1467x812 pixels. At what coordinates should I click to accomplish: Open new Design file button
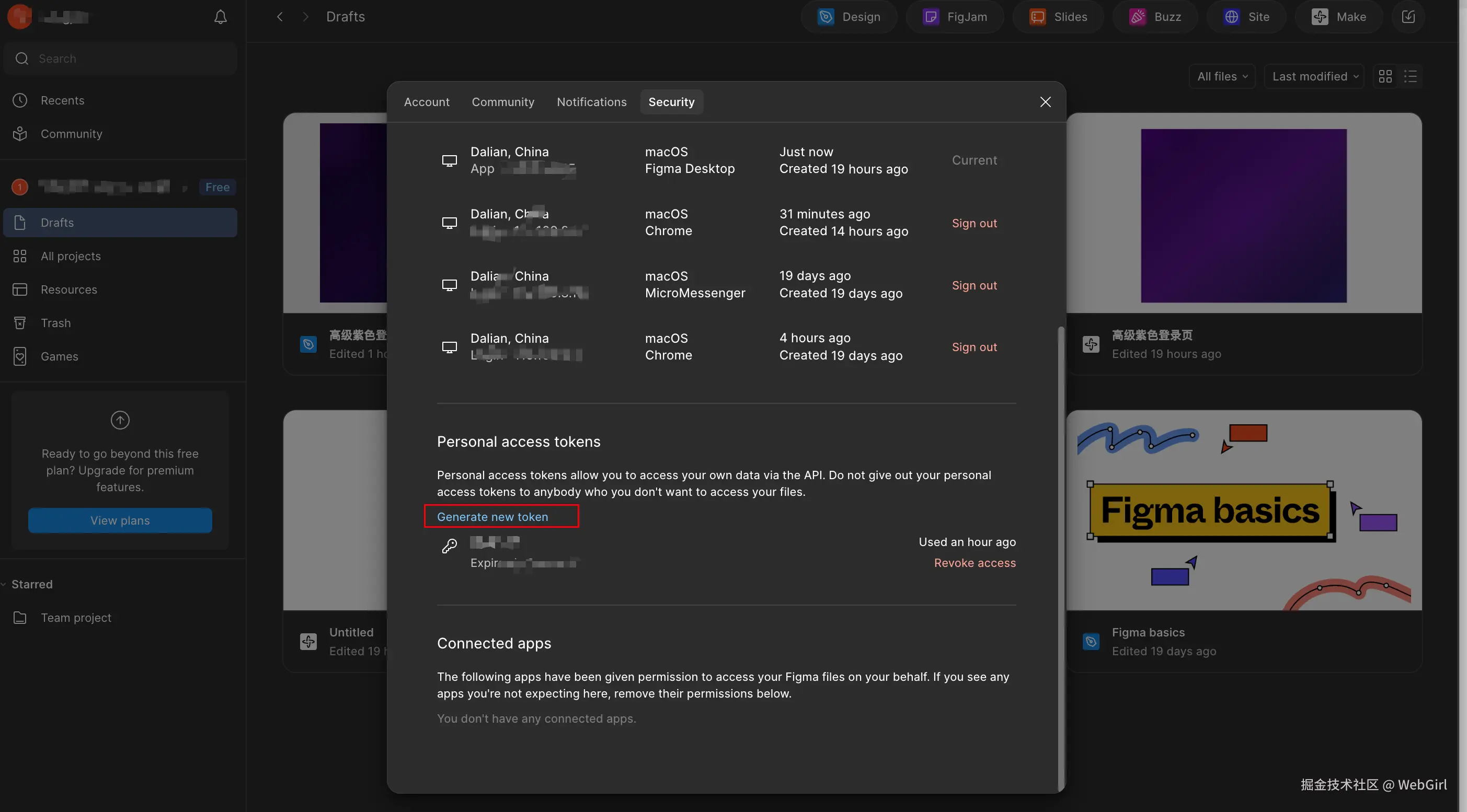tap(849, 17)
